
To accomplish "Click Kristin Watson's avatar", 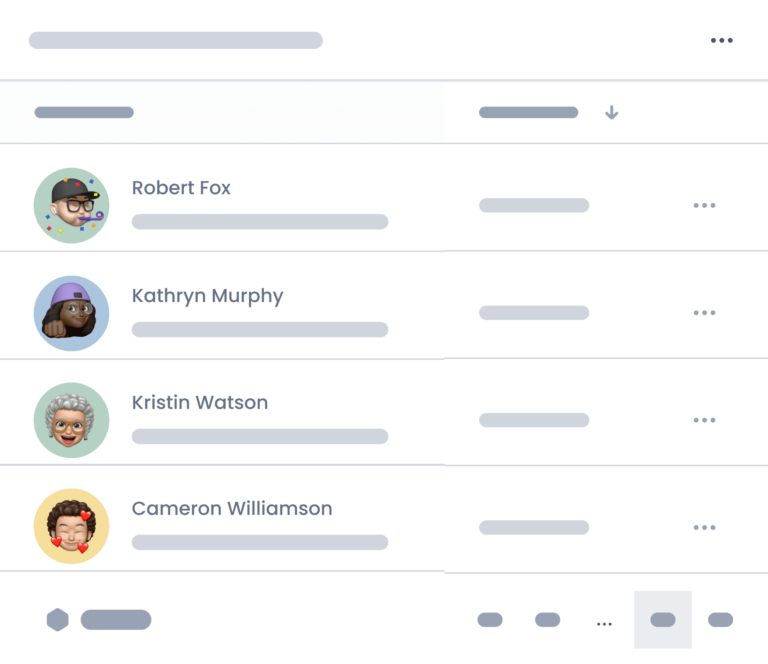I will tap(71, 420).
